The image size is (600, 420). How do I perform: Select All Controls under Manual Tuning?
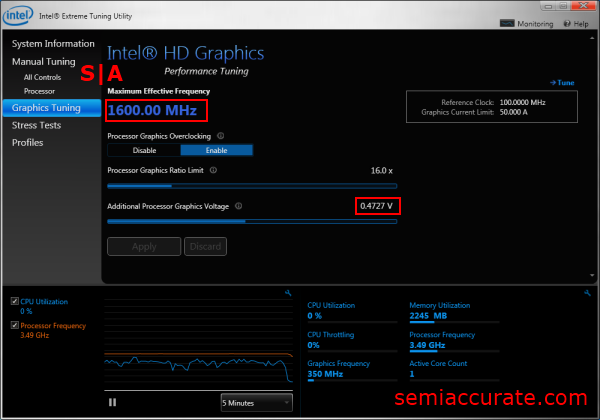pyautogui.click(x=43, y=76)
